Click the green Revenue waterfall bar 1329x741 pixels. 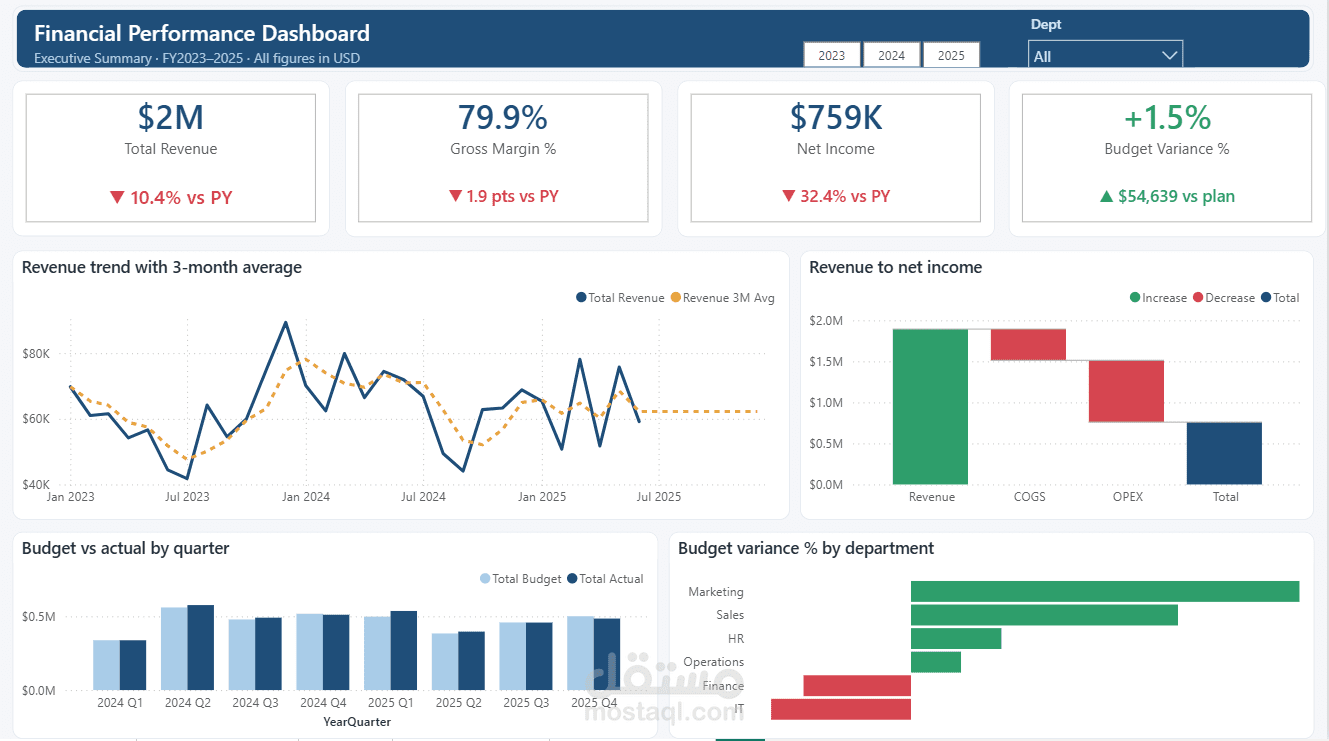[x=931, y=406]
